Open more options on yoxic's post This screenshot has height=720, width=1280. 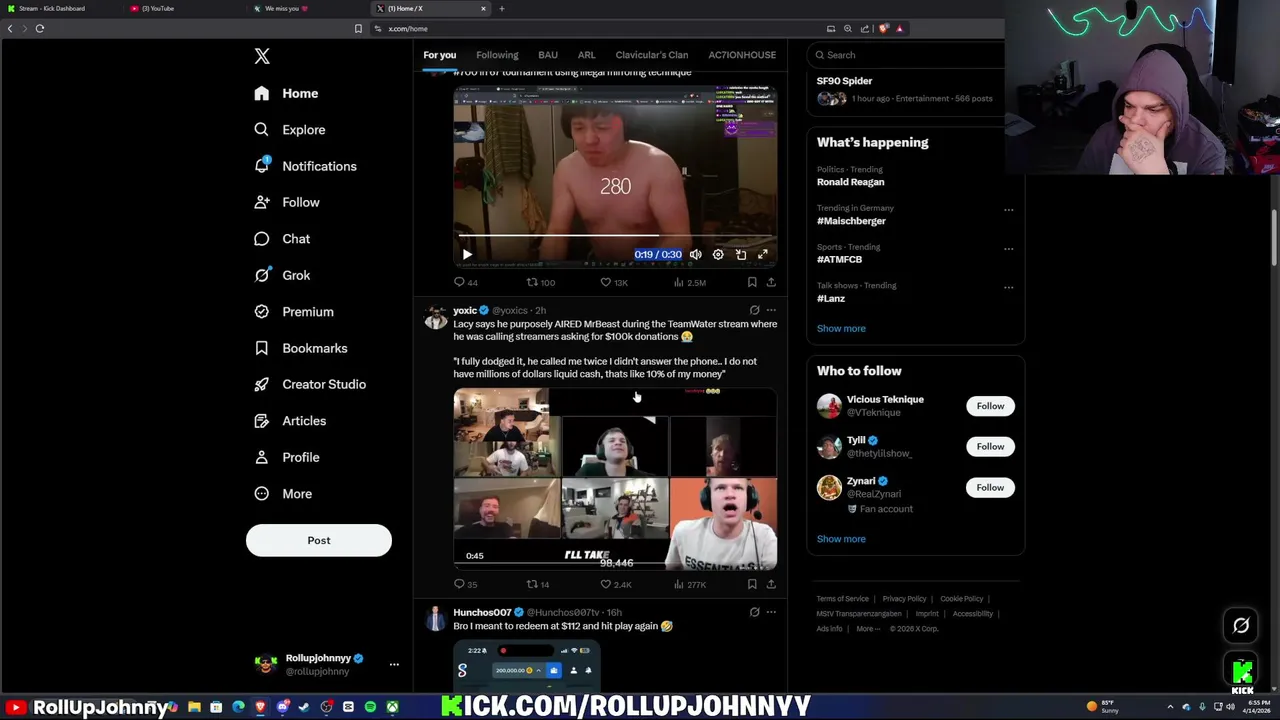pos(771,310)
